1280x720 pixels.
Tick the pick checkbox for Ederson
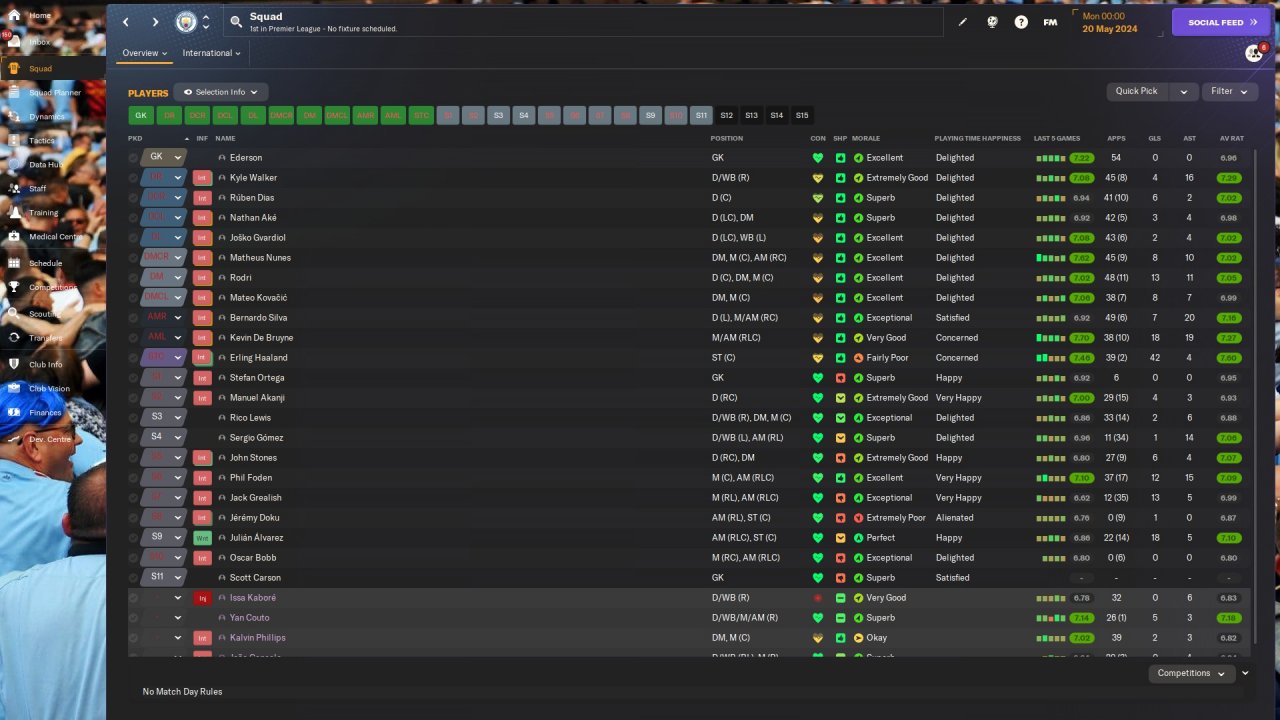[x=134, y=158]
